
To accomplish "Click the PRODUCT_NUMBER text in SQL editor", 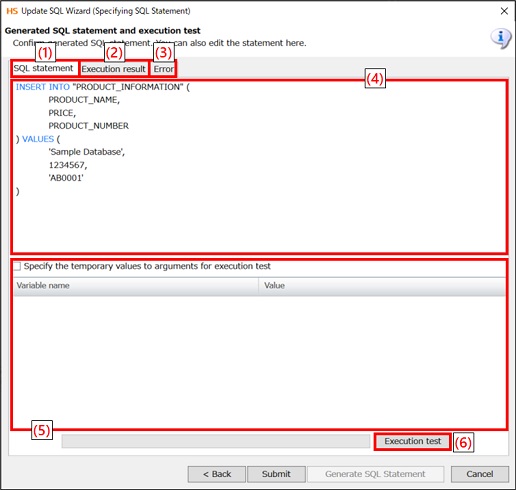I will click(88, 126).
